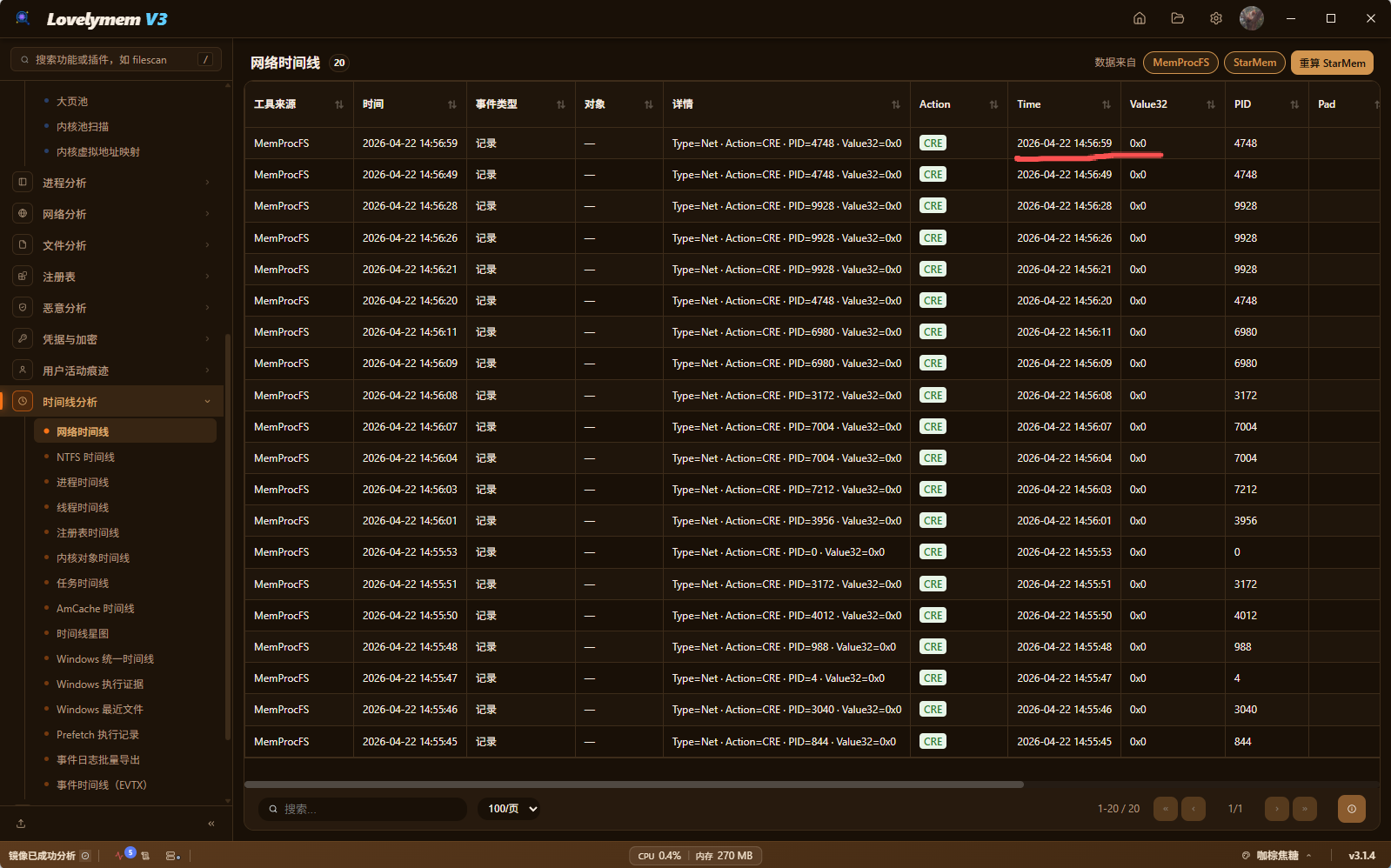Sort by 工具来源 column sort icon

coord(339,104)
